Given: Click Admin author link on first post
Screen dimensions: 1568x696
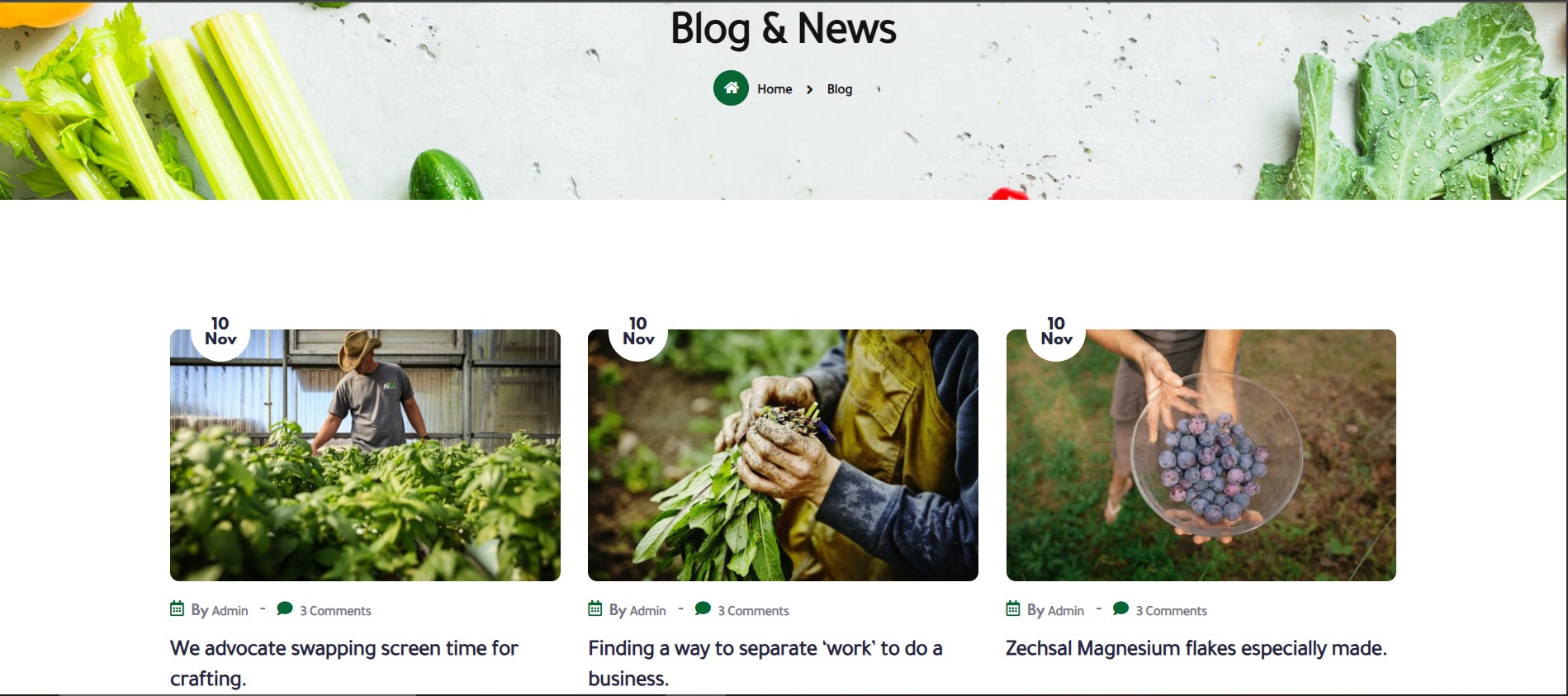Looking at the screenshot, I should (230, 611).
